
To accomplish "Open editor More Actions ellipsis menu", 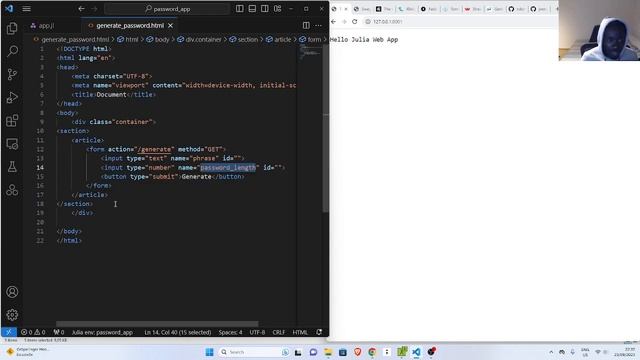I will point(318,25).
